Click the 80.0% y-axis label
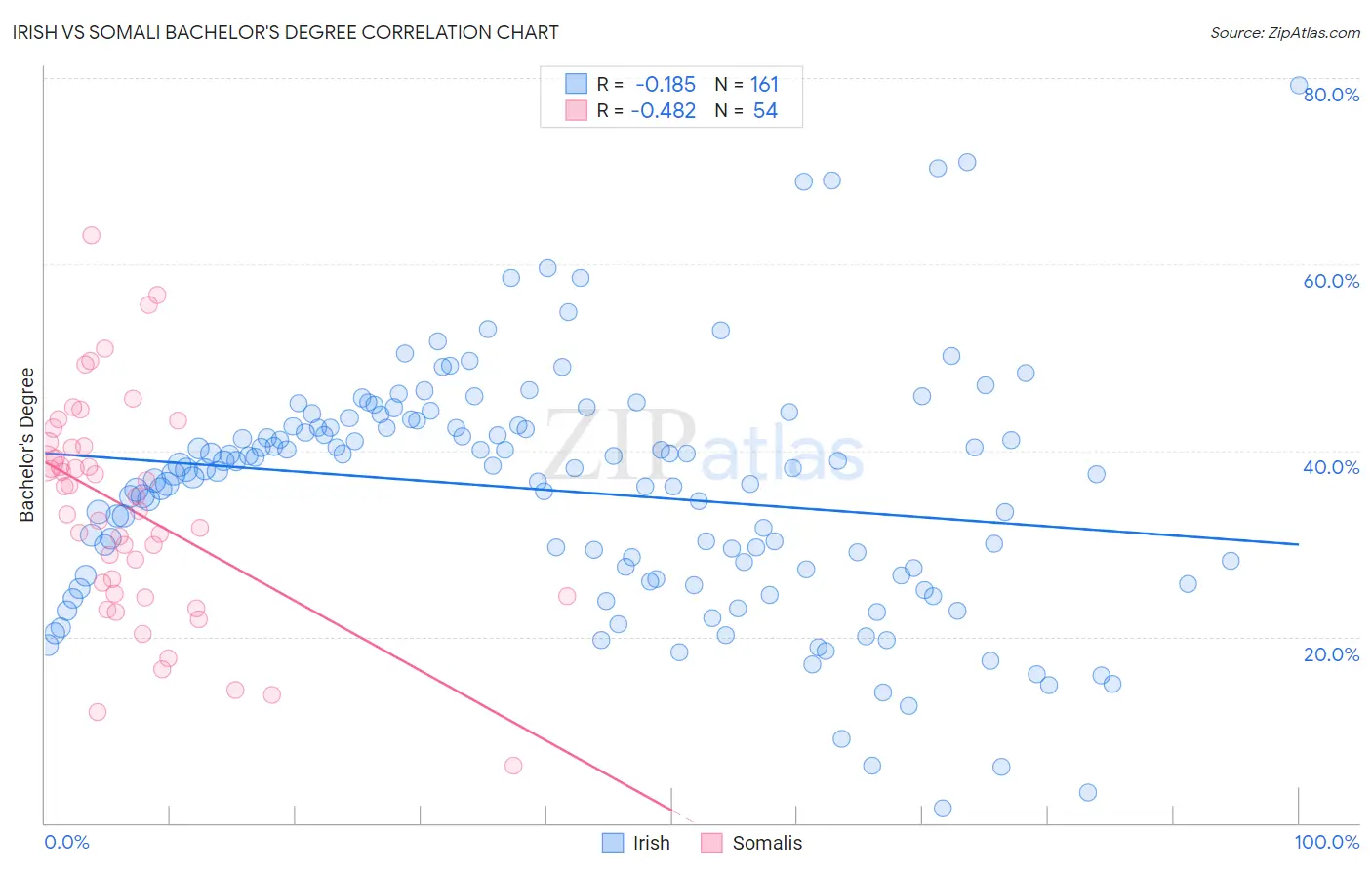 click(1331, 95)
